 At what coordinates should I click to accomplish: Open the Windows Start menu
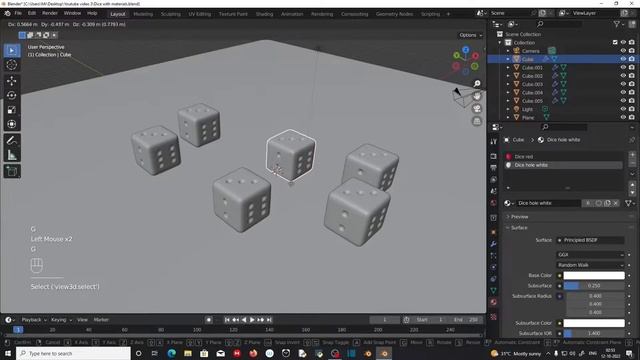[8, 353]
